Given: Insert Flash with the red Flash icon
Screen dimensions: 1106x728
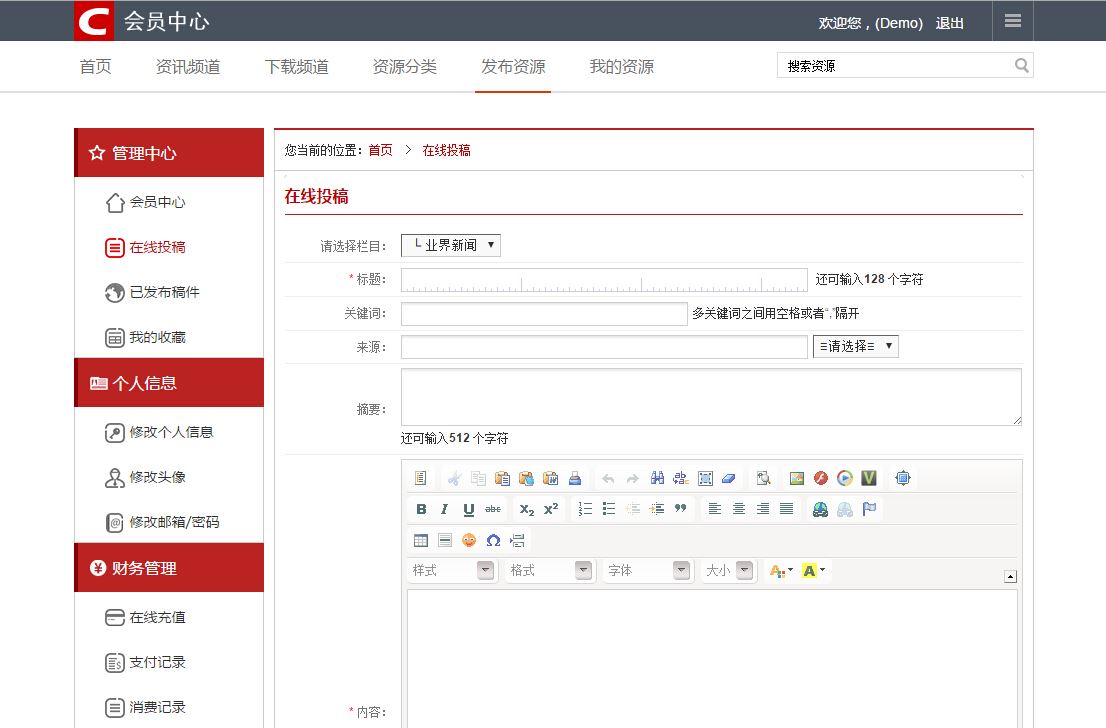Looking at the screenshot, I should click(820, 478).
